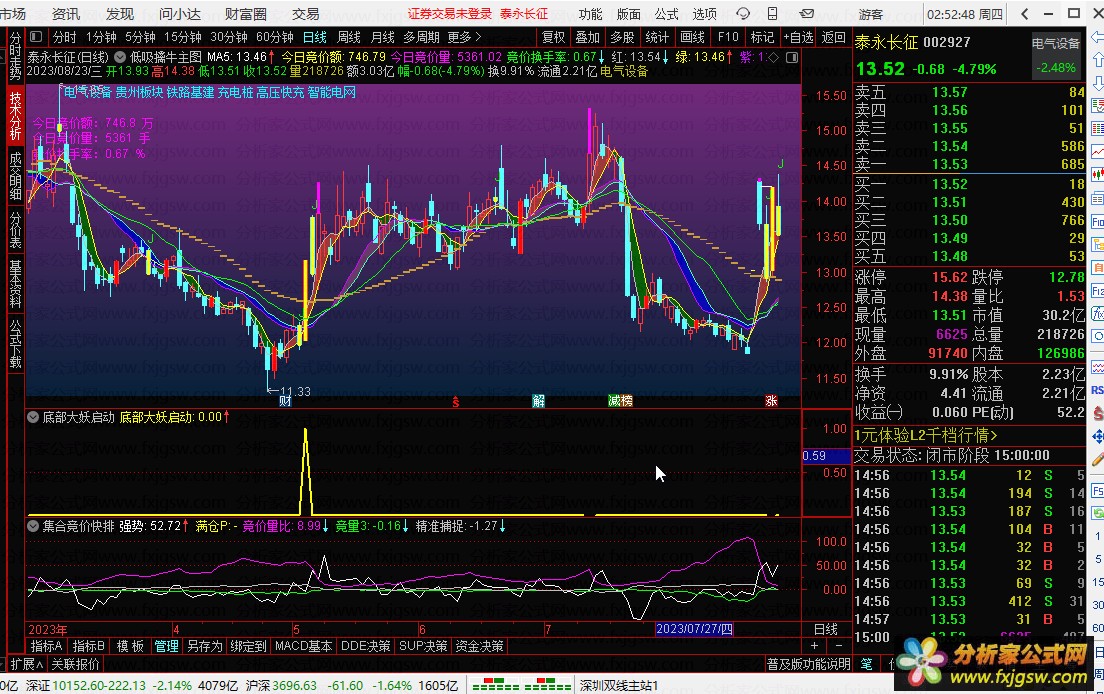Click the 复权 toolbar button
This screenshot has height=694, width=1104.
(x=553, y=37)
